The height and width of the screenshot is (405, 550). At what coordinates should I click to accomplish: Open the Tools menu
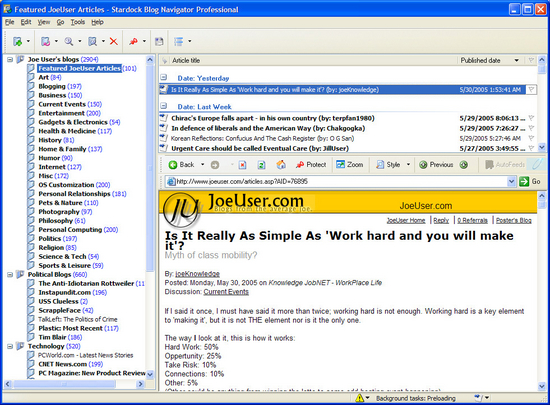[x=78, y=22]
